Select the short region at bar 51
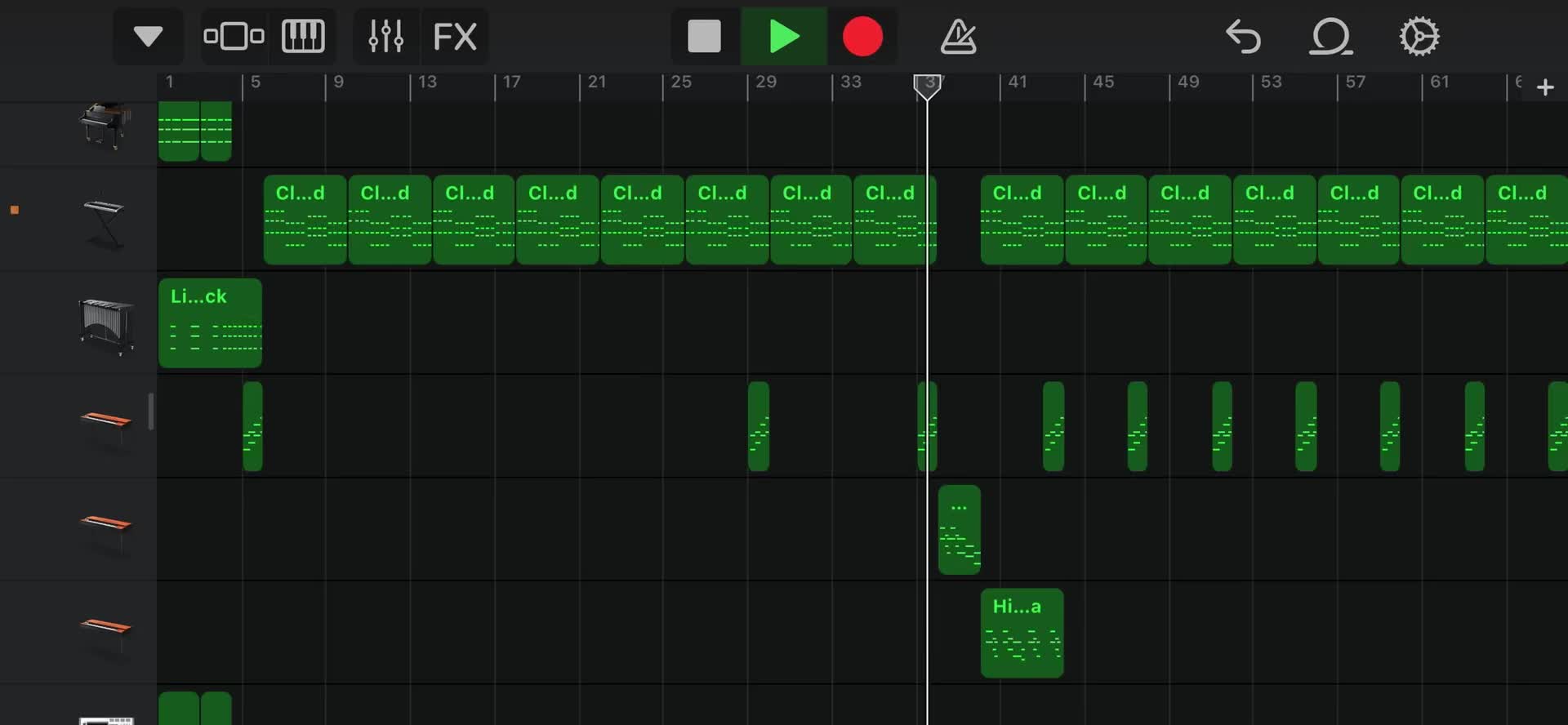 click(x=1222, y=426)
